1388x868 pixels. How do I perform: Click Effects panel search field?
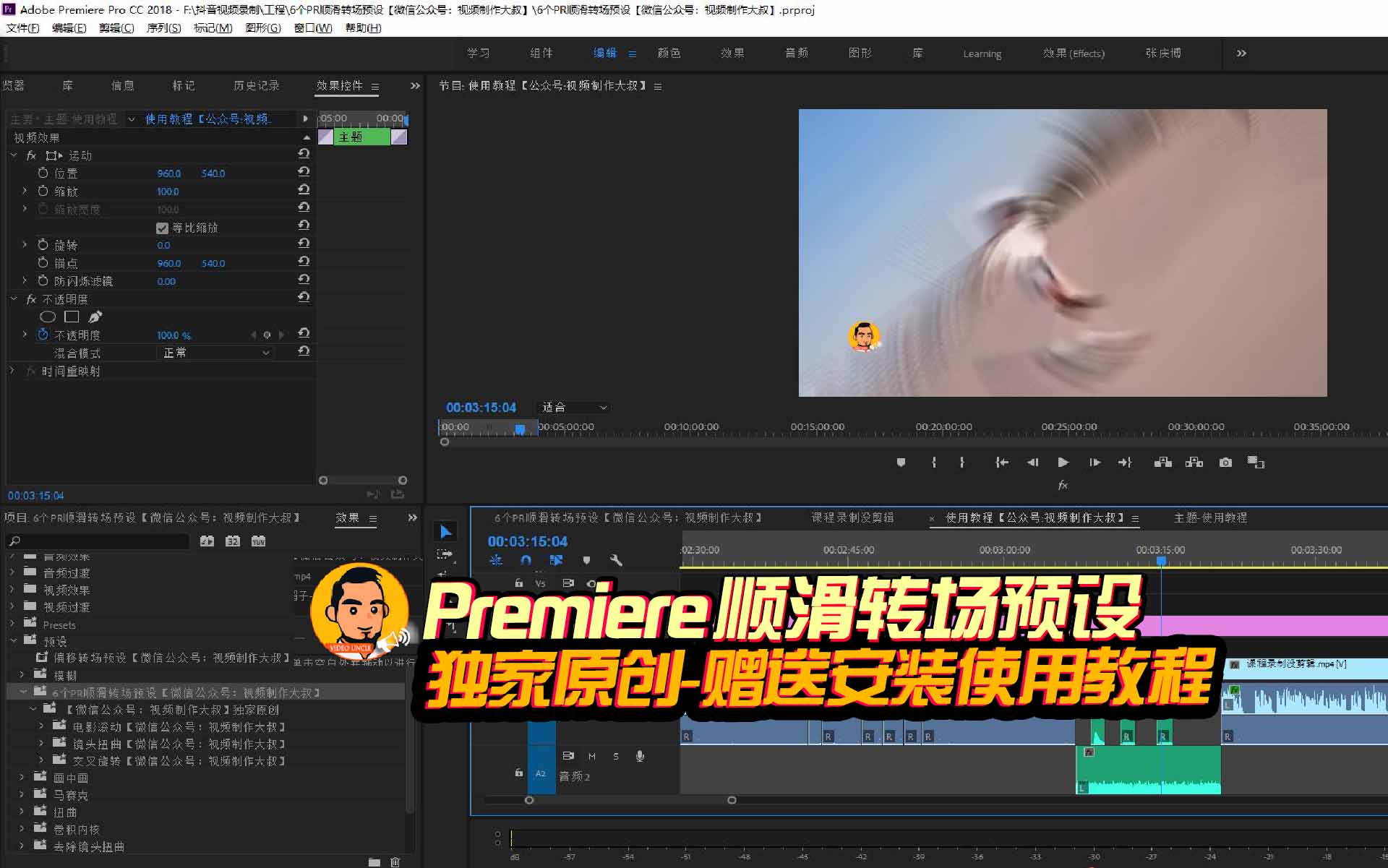pos(98,541)
